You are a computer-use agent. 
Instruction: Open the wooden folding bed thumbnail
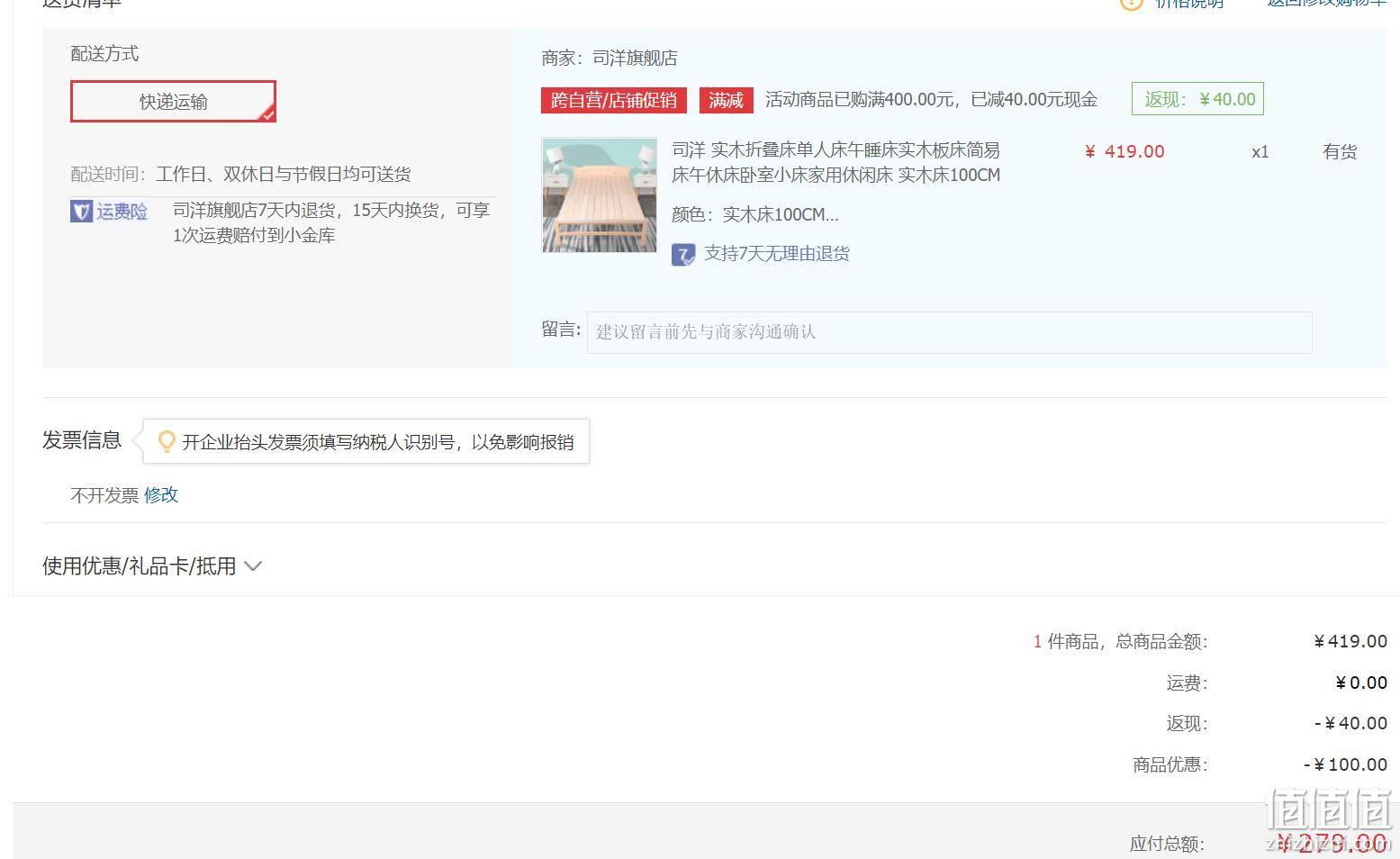click(600, 194)
